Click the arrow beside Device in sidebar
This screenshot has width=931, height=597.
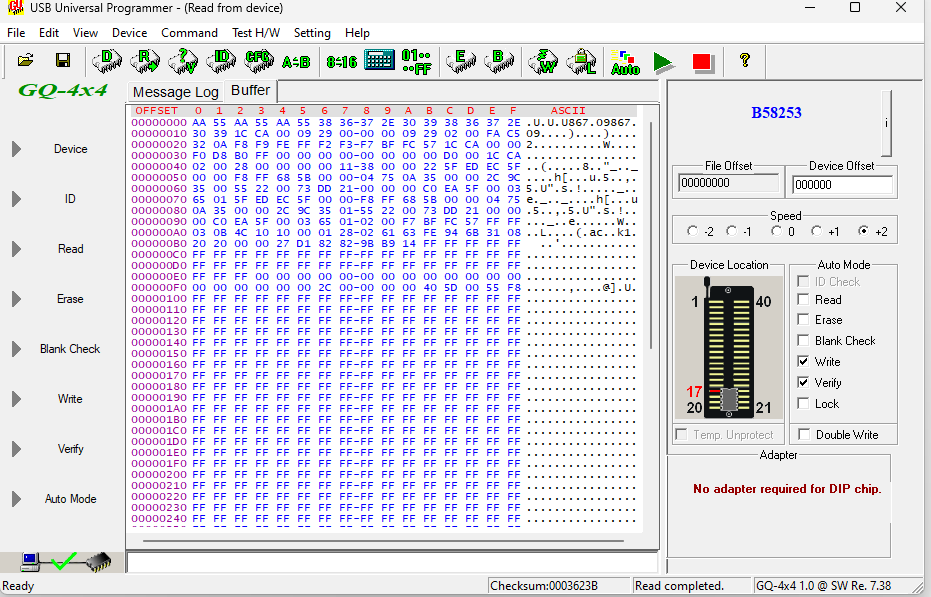pos(16,149)
